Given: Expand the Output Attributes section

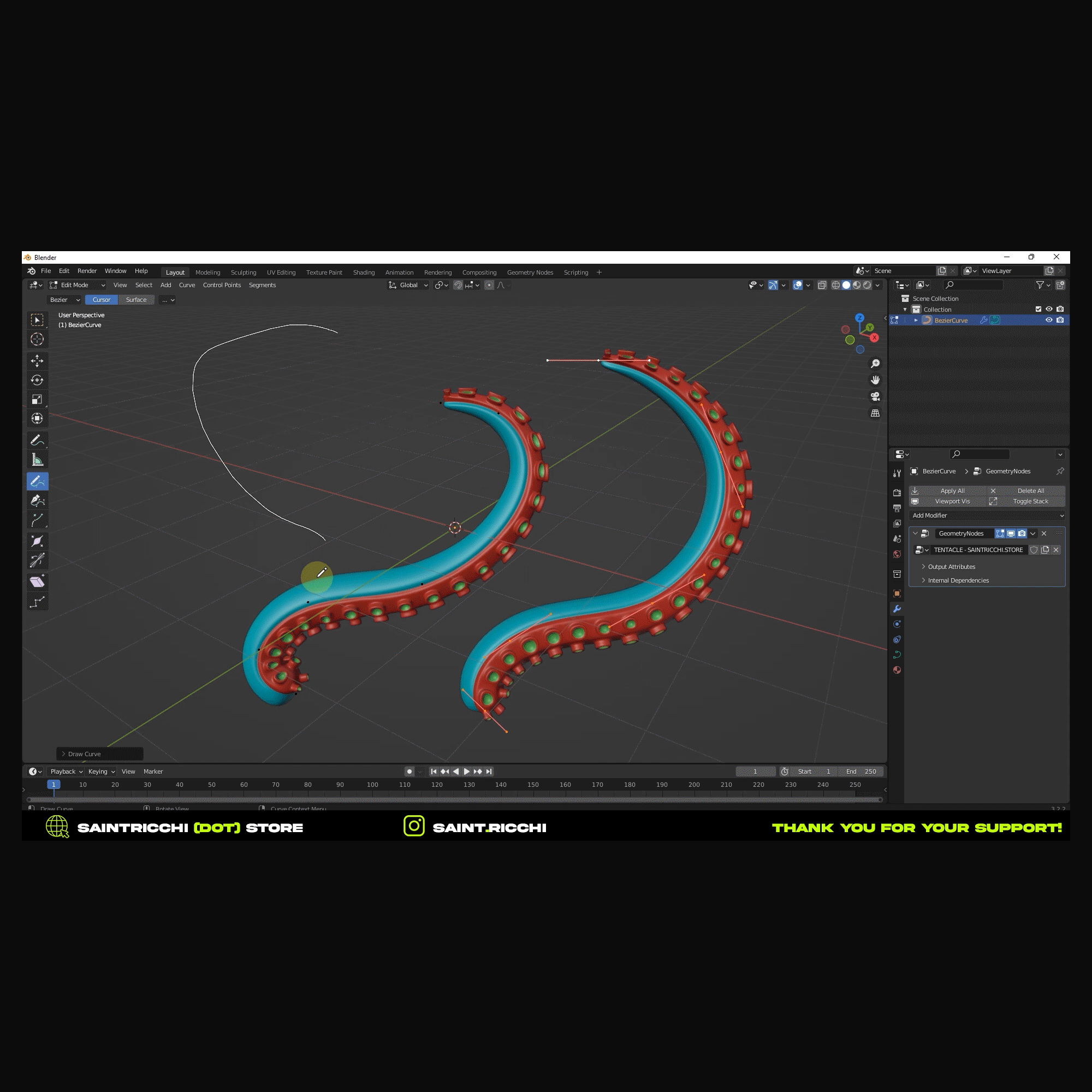Looking at the screenshot, I should [951, 567].
